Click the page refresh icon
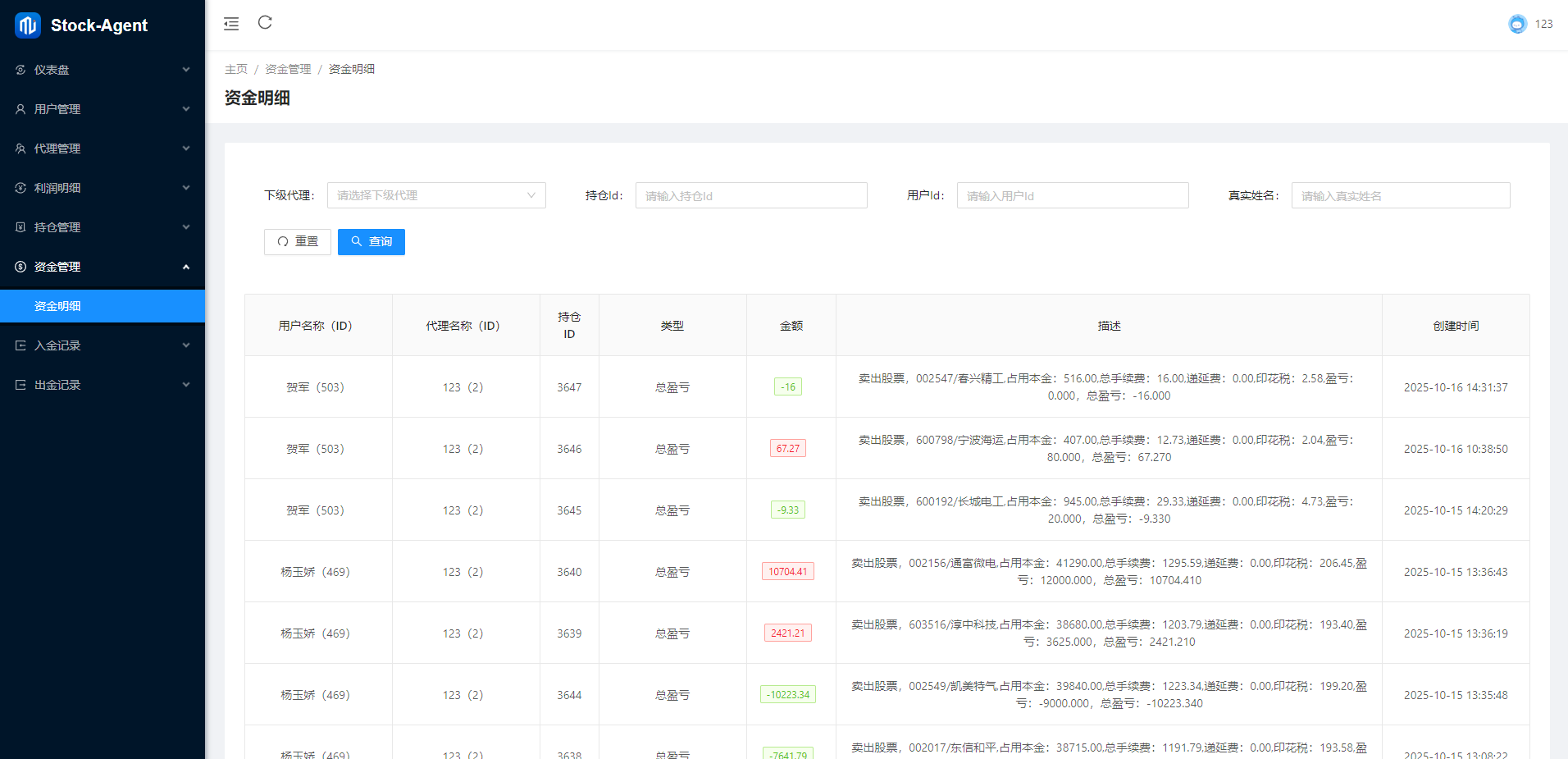Image resolution: width=1568 pixels, height=759 pixels. 265,23
